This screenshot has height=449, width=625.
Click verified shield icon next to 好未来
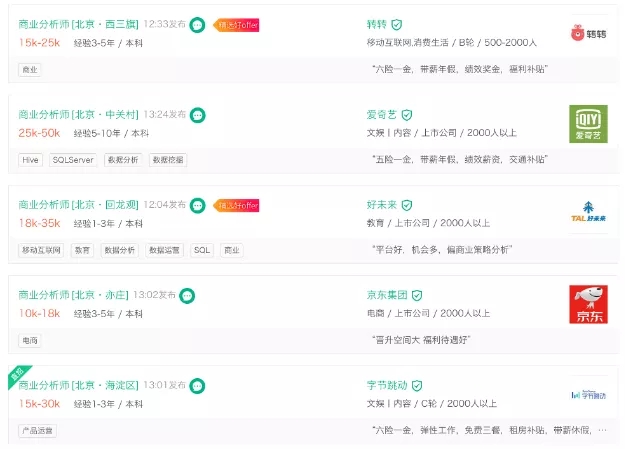tap(407, 205)
